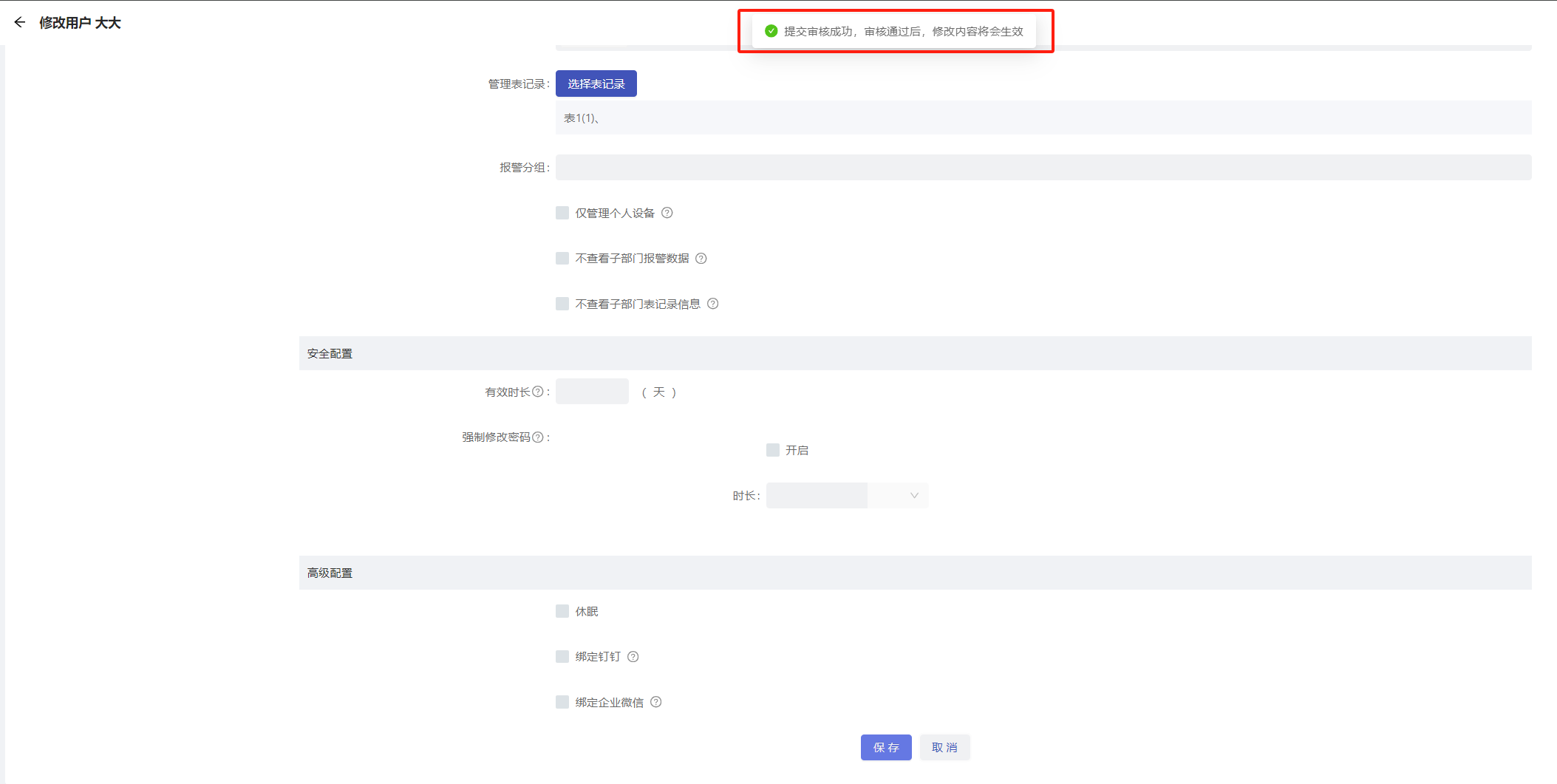Open help icon next to 绑定钉钉
Screen dimensions: 1557x784
pyautogui.click(x=633, y=656)
